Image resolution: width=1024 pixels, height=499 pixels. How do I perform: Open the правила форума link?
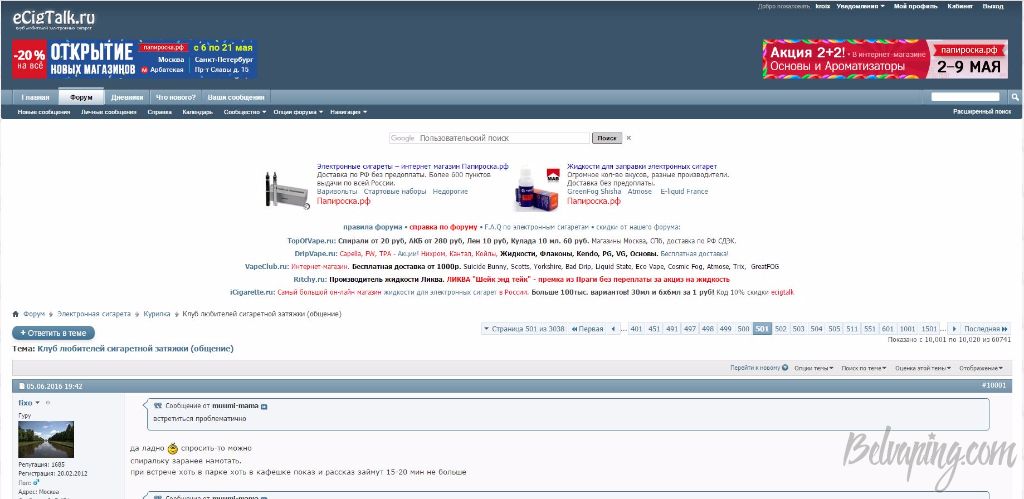click(x=373, y=227)
